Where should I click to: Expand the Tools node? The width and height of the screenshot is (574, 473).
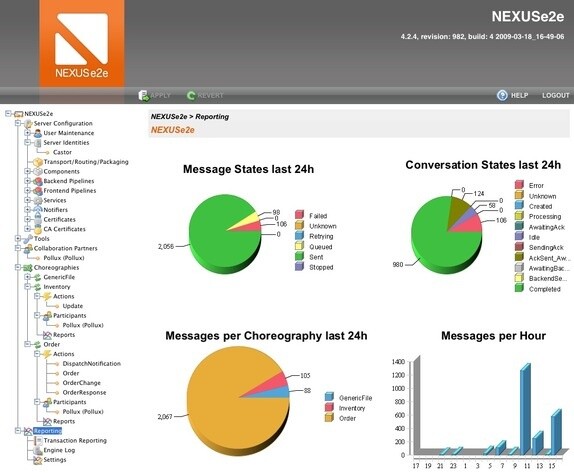pyautogui.click(x=18, y=239)
